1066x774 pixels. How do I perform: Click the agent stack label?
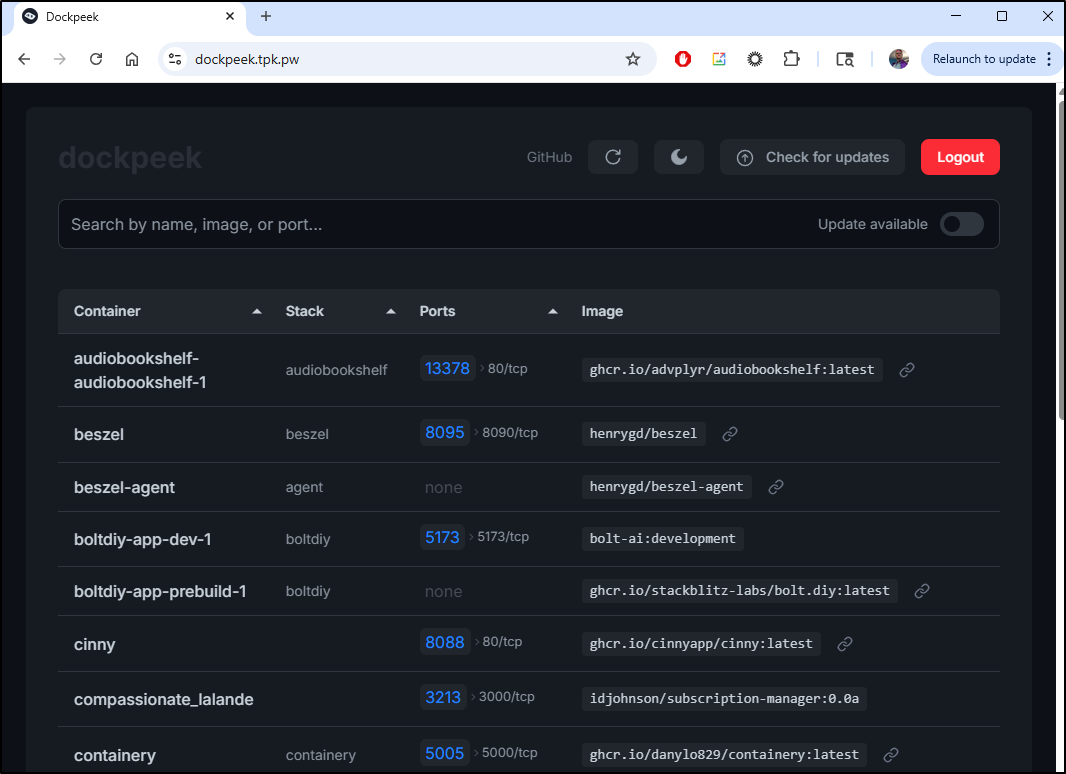pyautogui.click(x=304, y=487)
